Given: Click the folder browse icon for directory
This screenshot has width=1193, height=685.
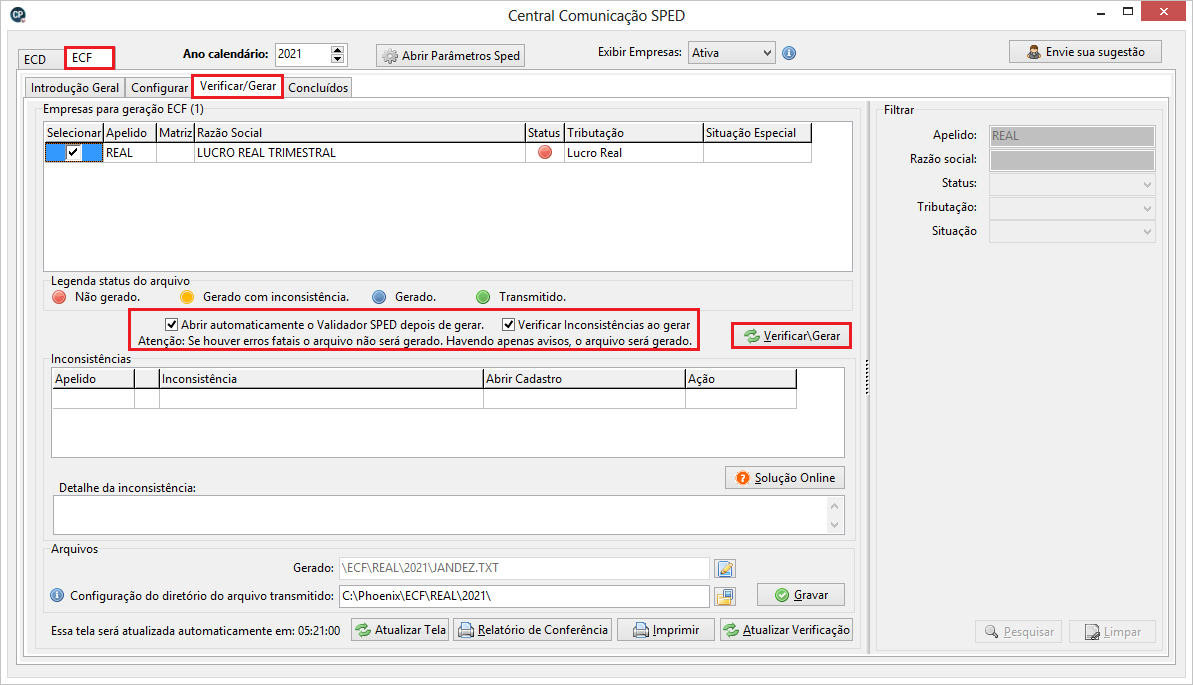Looking at the screenshot, I should click(x=725, y=596).
